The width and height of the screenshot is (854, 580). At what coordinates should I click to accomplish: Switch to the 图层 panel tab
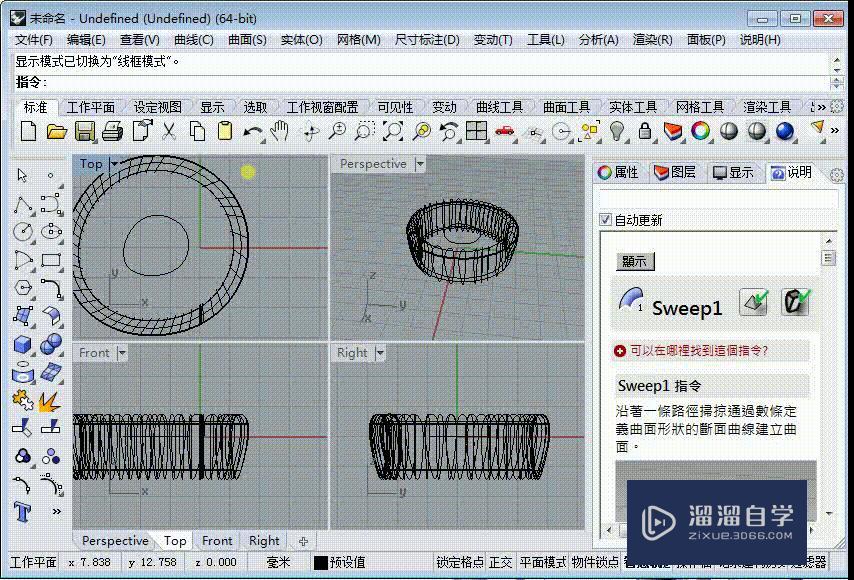point(674,173)
